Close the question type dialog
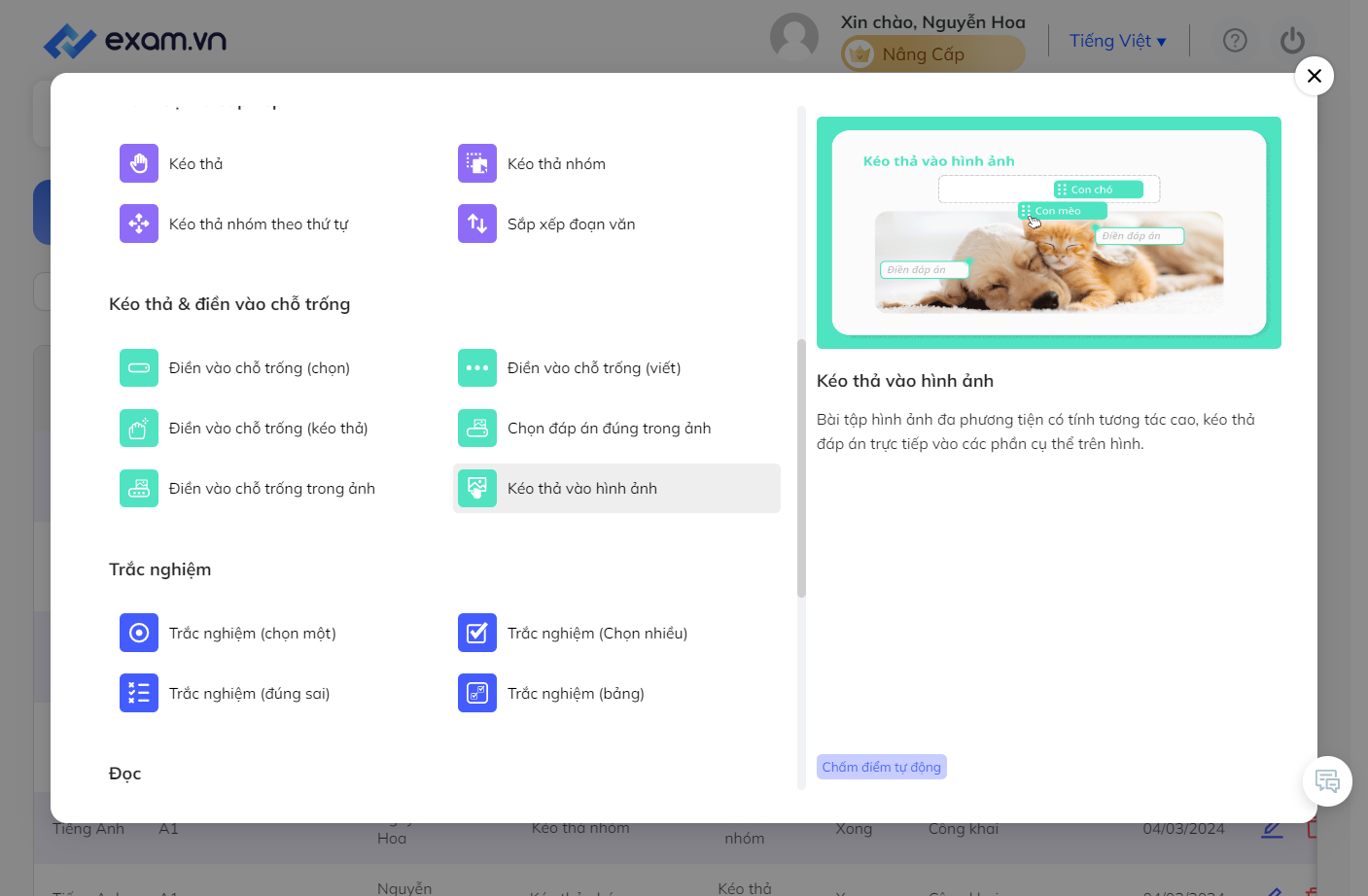Image resolution: width=1368 pixels, height=896 pixels. click(x=1315, y=76)
